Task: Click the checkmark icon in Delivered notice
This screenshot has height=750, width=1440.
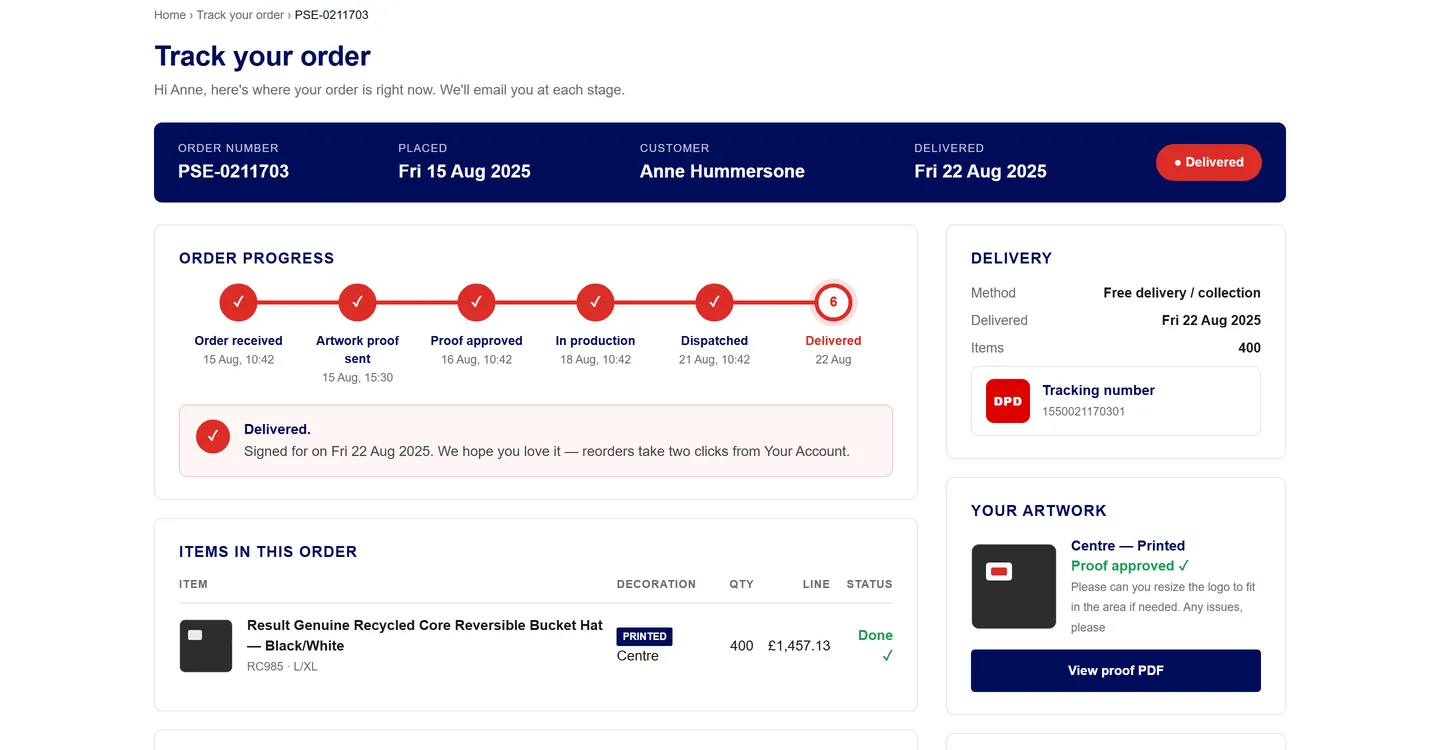Action: [x=213, y=436]
